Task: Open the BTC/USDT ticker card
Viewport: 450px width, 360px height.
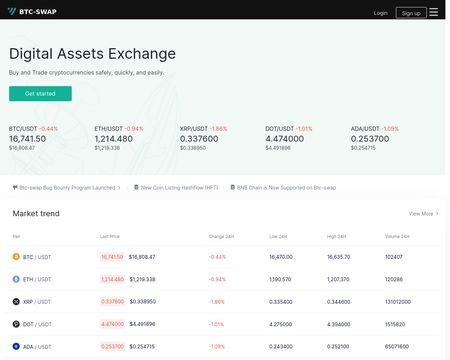Action: [x=33, y=138]
